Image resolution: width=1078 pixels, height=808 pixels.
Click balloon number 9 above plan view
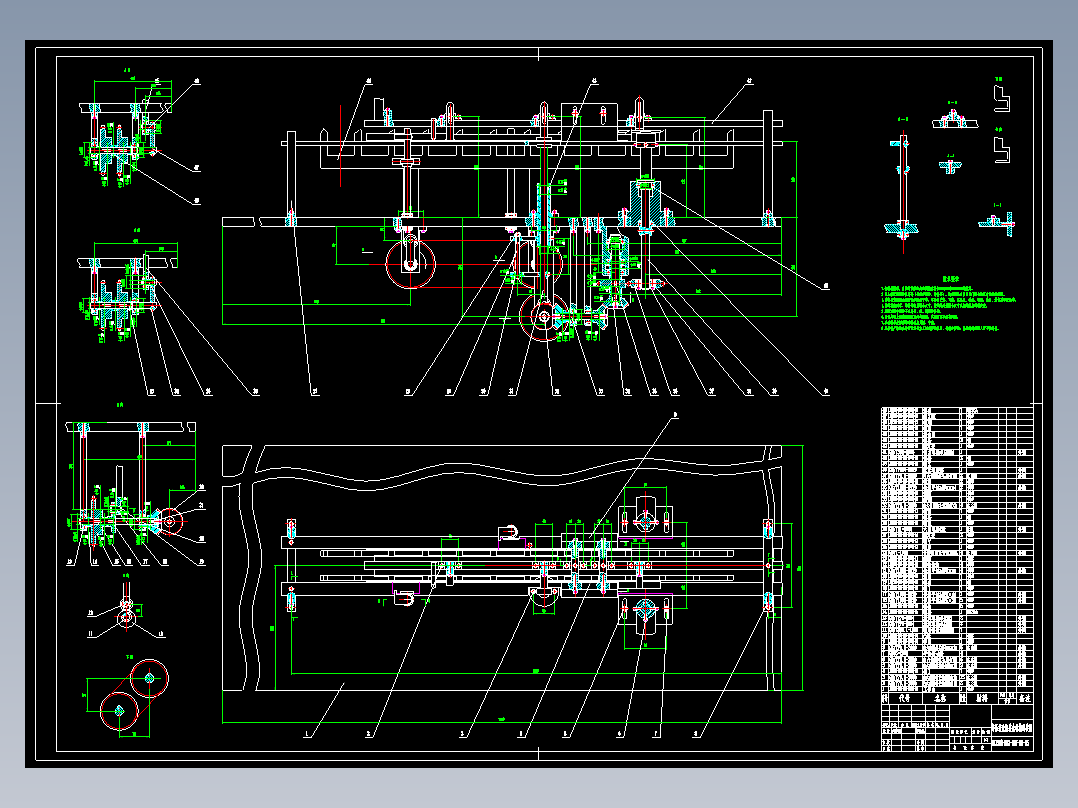coord(675,415)
